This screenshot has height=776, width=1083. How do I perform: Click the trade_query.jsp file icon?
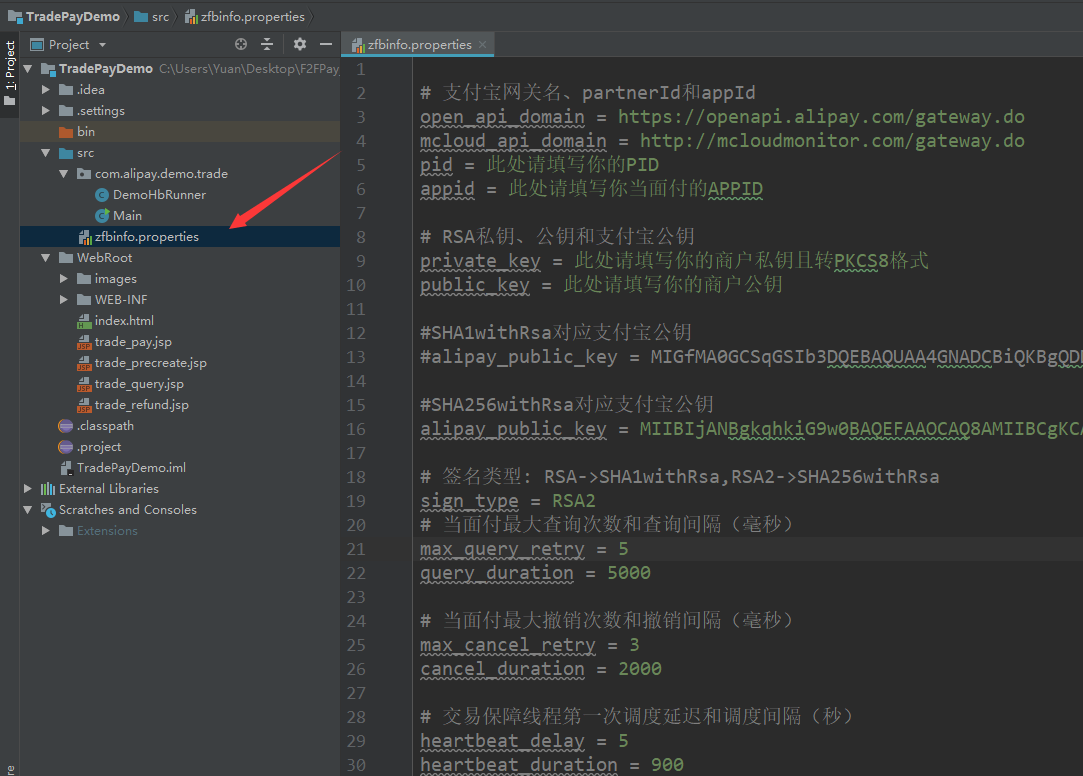pos(84,384)
